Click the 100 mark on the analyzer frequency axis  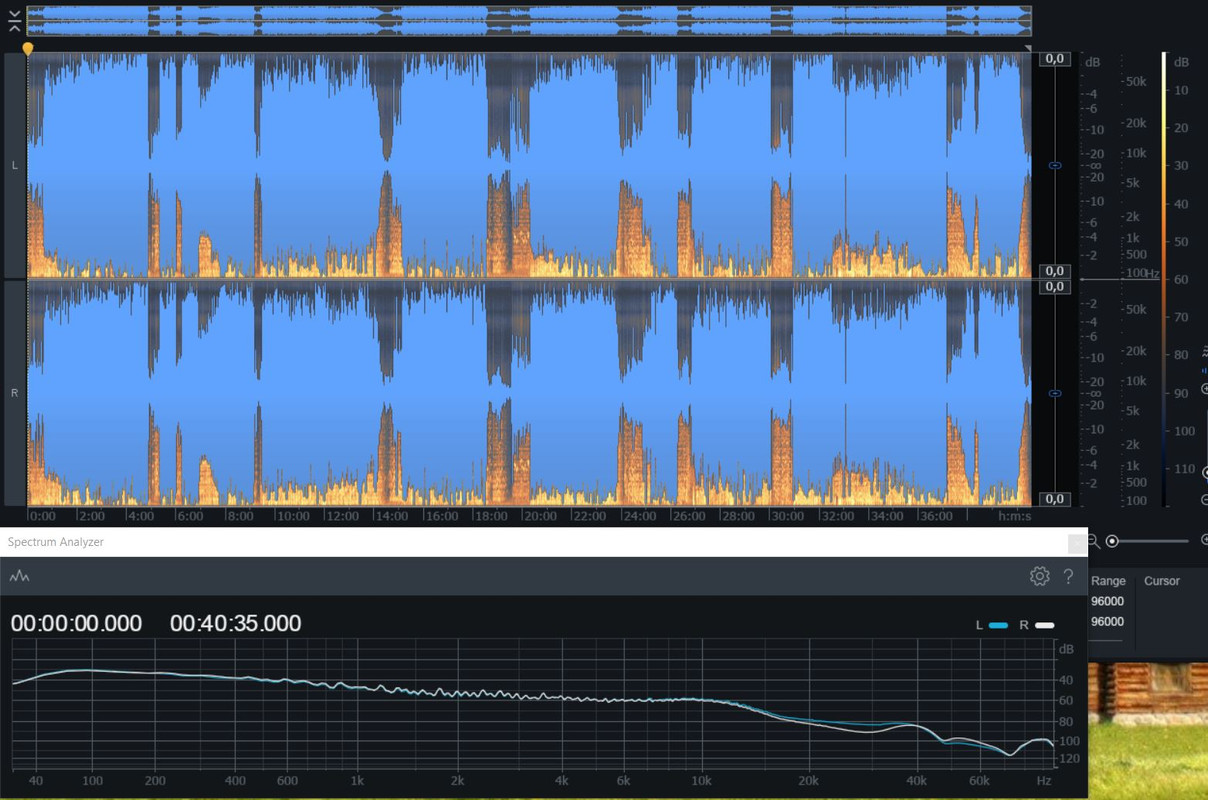(x=92, y=780)
